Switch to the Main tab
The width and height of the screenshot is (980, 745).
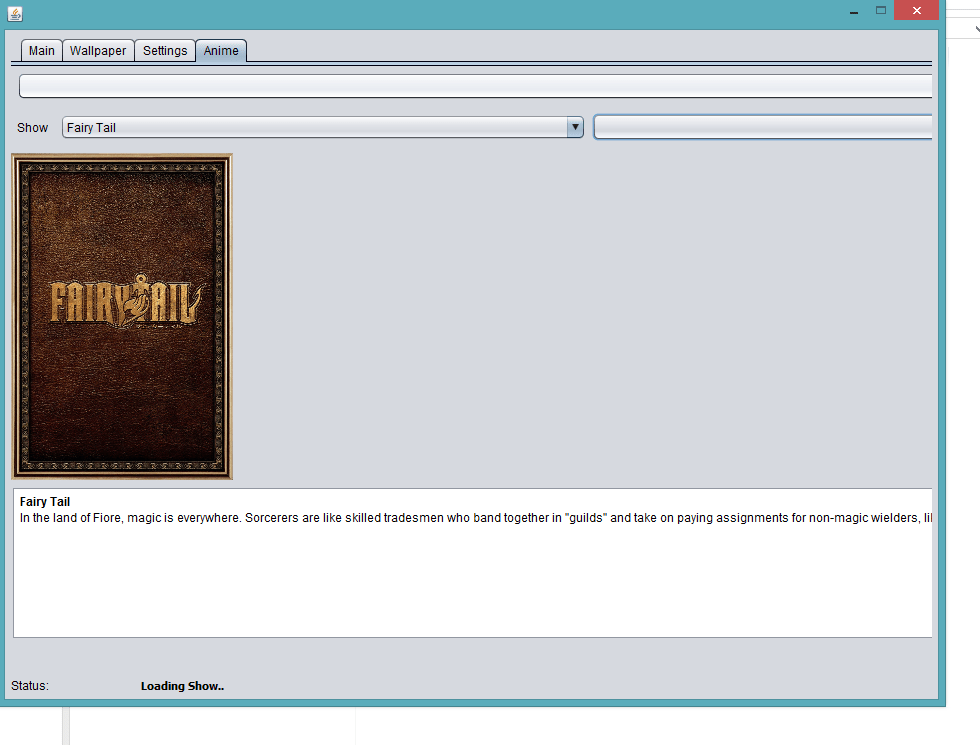(41, 51)
